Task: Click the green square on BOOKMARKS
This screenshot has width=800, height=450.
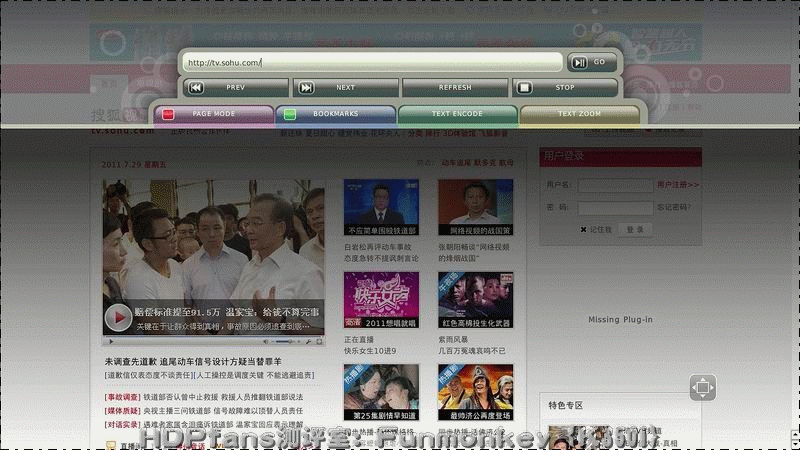Action: tap(290, 114)
